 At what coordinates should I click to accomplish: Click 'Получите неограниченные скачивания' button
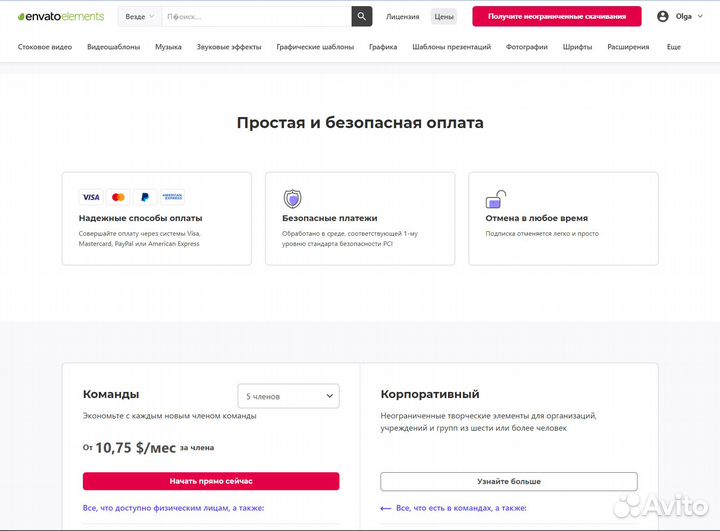(x=557, y=17)
